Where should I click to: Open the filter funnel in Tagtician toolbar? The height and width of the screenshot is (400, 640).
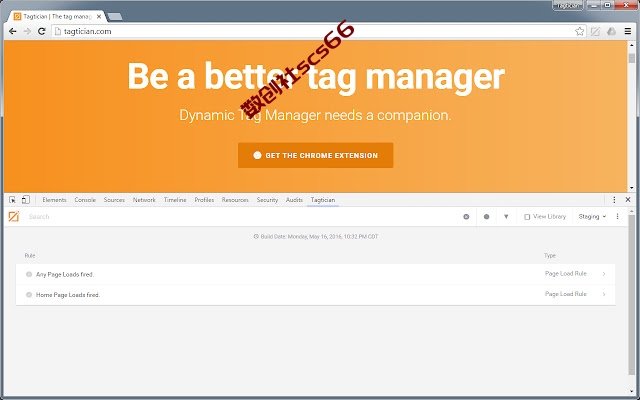pyautogui.click(x=506, y=217)
